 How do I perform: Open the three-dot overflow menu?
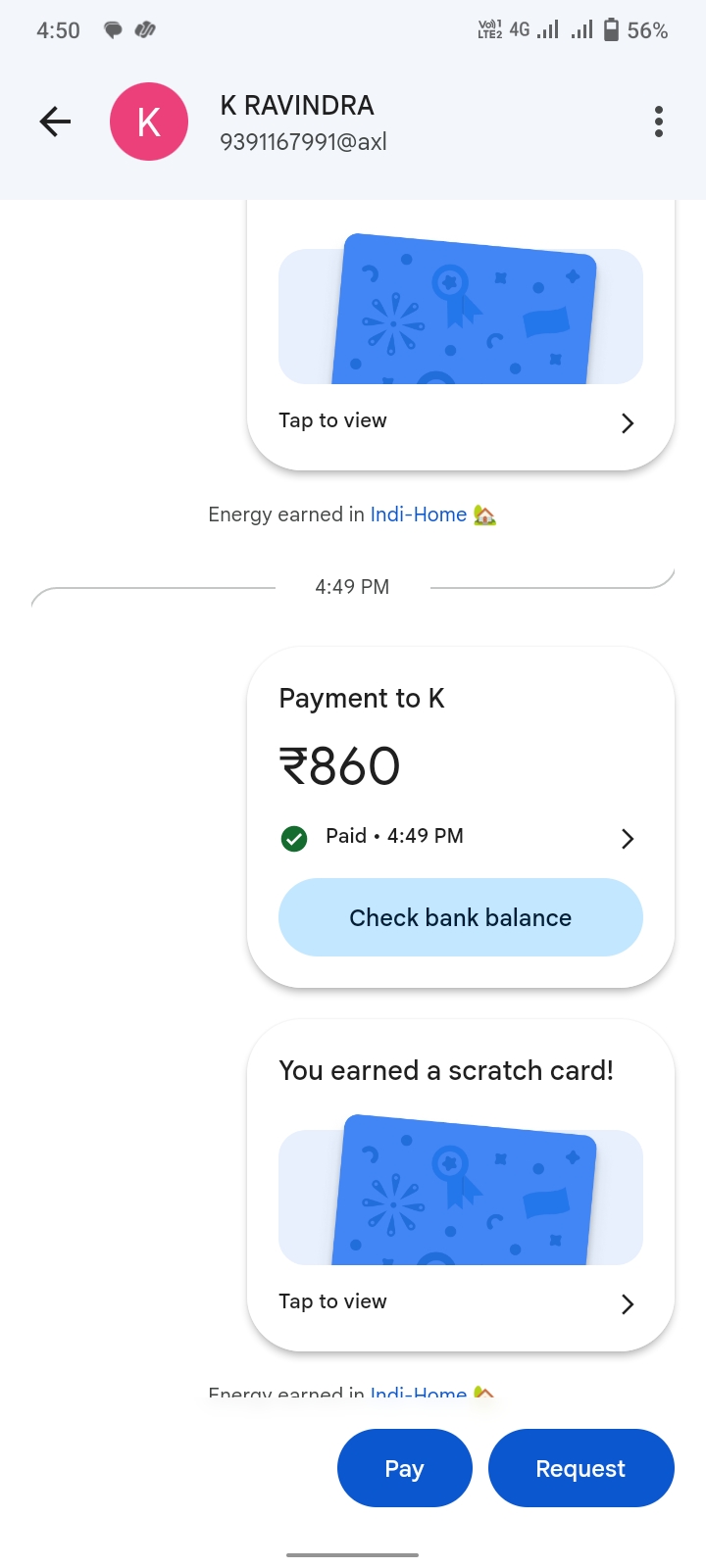point(659,122)
